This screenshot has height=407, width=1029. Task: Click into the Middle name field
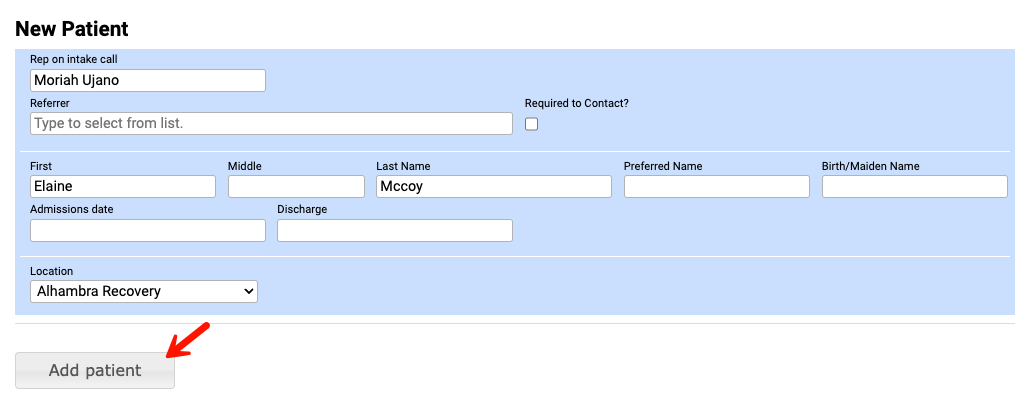296,186
